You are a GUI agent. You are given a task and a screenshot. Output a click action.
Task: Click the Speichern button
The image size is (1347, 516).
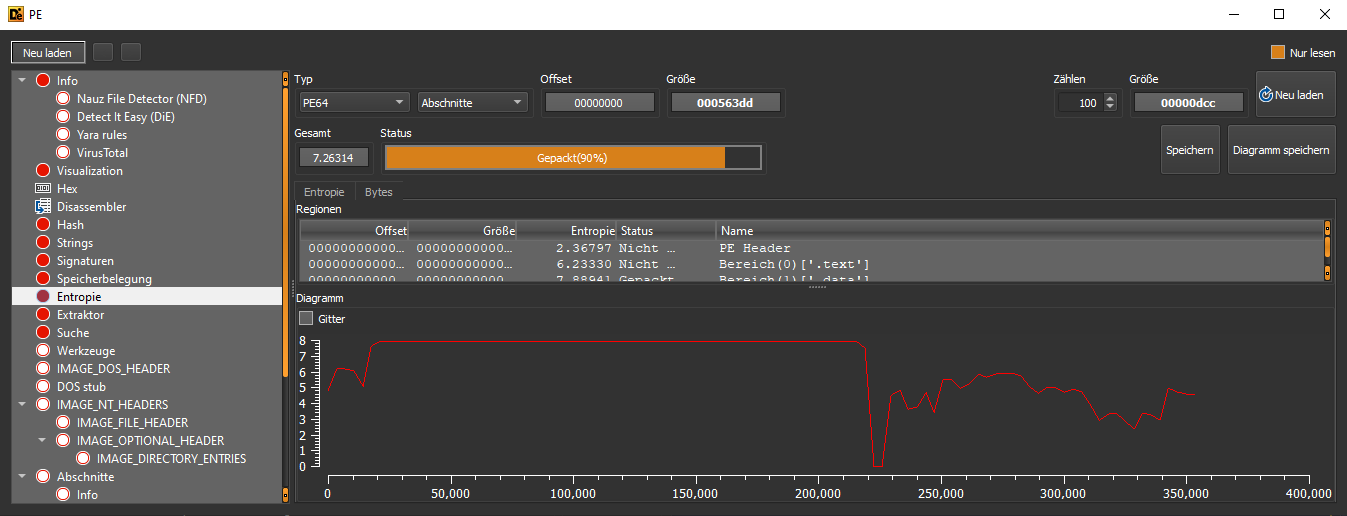coord(1190,150)
